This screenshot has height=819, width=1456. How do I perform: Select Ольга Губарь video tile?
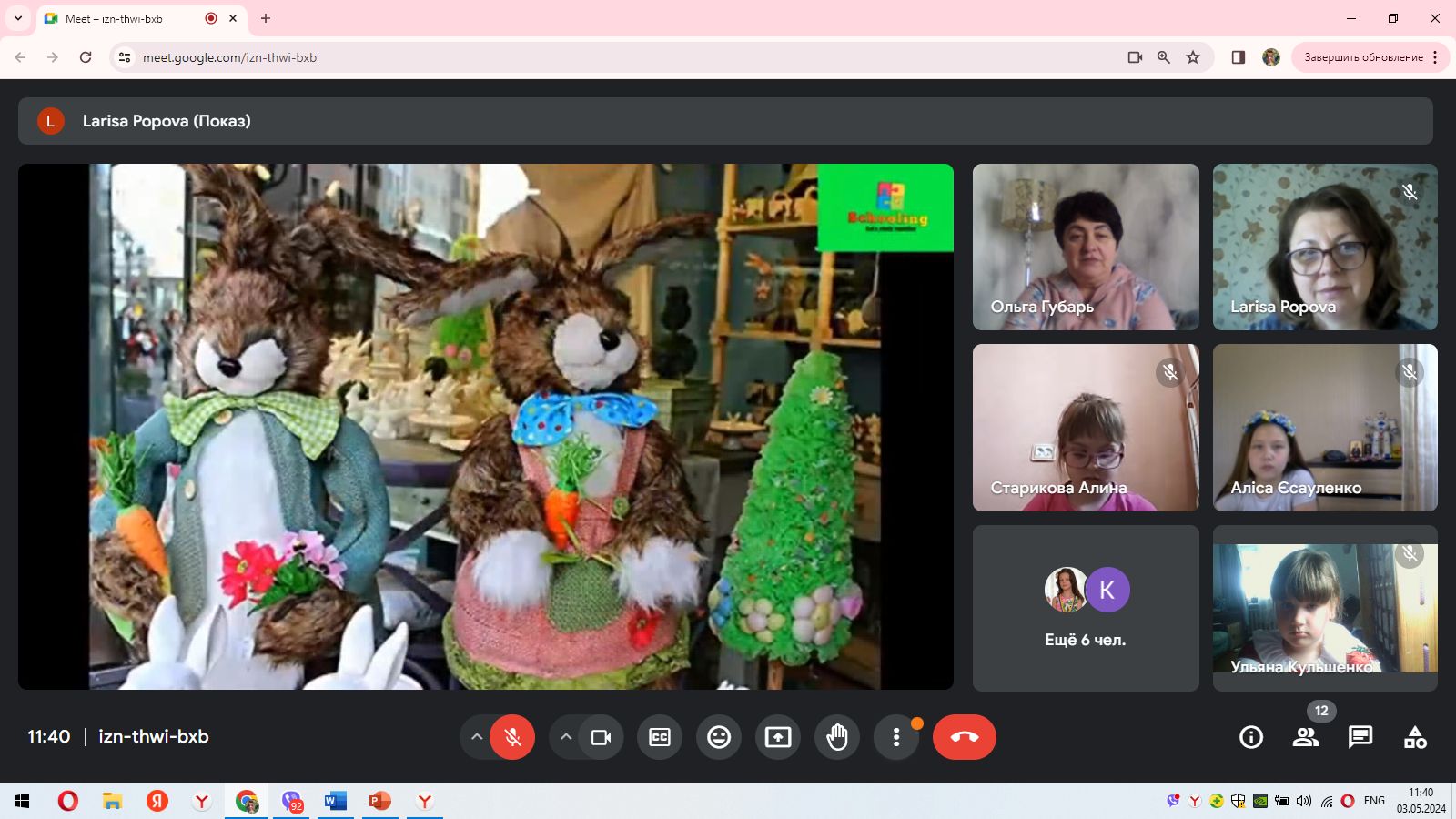click(1086, 247)
